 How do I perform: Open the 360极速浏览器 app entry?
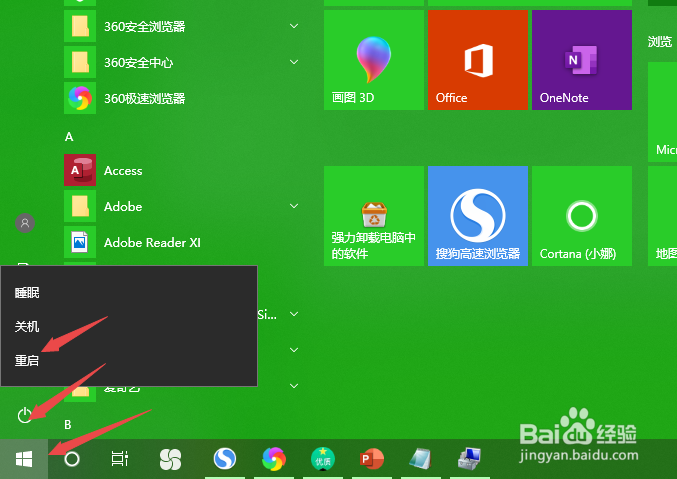(x=181, y=98)
